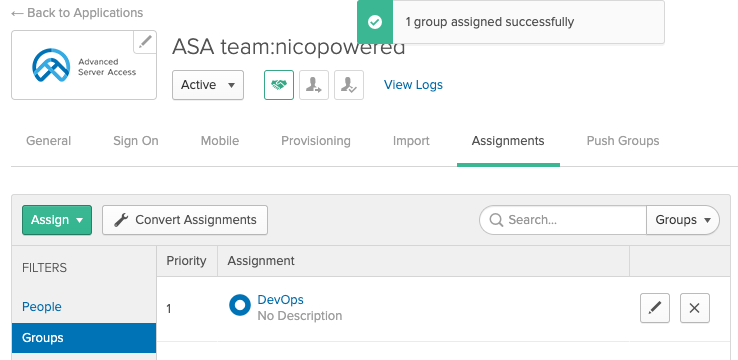This screenshot has width=738, height=360.
Task: Remove the DevOps group assignment
Action: coord(695,308)
